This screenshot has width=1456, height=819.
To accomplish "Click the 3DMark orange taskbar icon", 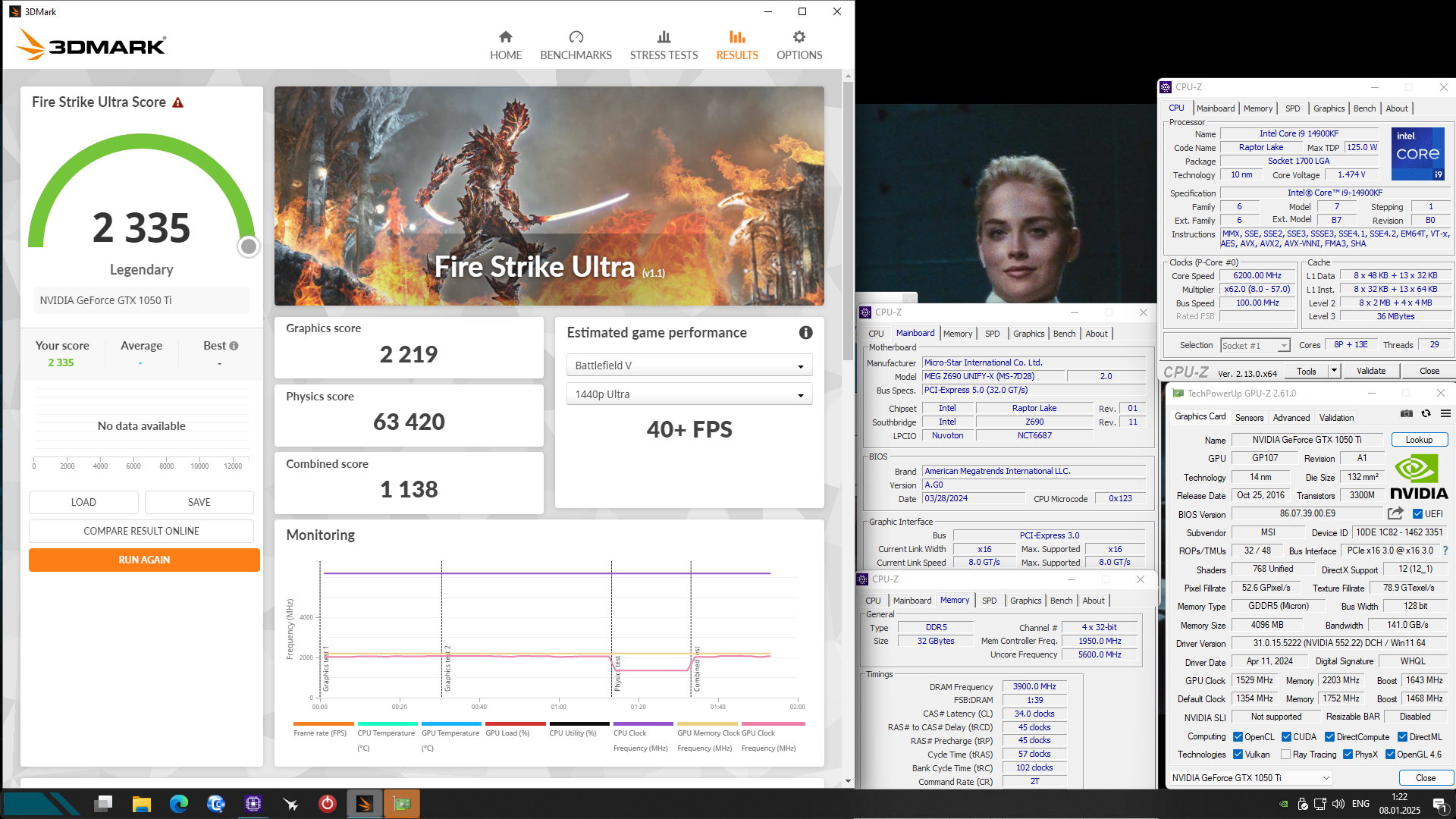I will [x=365, y=803].
